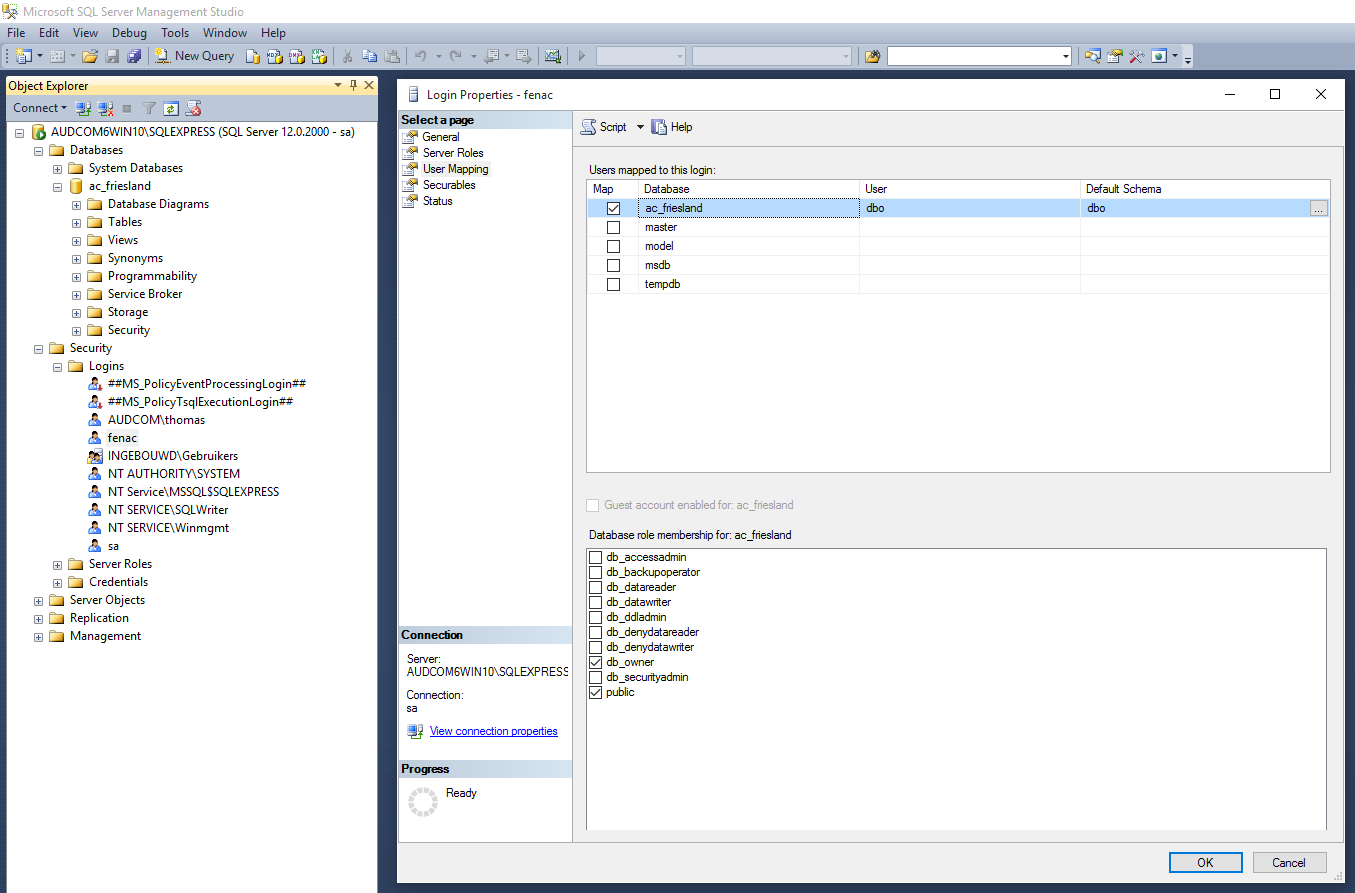Viewport: 1355px width, 893px height.
Task: Check the Map checkbox for master database
Action: pyautogui.click(x=613, y=227)
